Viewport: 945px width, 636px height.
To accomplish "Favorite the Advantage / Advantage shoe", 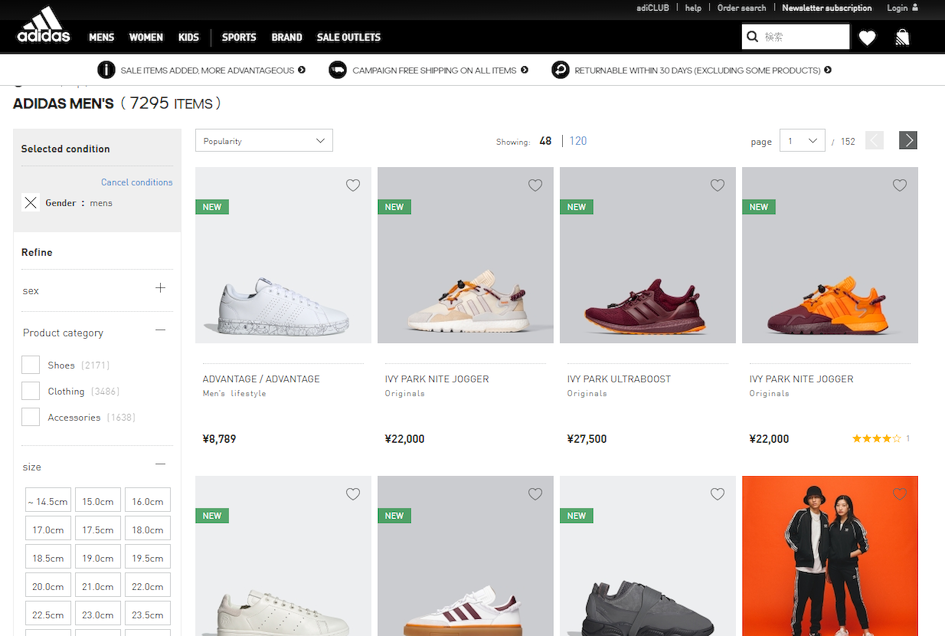I will (x=353, y=185).
